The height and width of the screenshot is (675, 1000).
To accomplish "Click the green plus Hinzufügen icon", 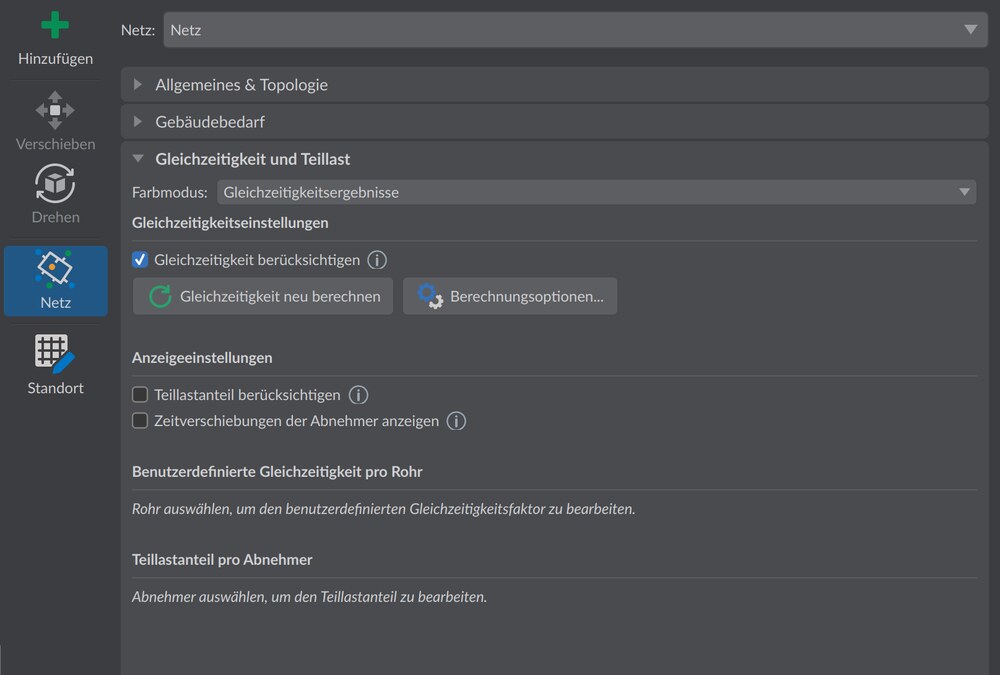I will tap(55, 26).
